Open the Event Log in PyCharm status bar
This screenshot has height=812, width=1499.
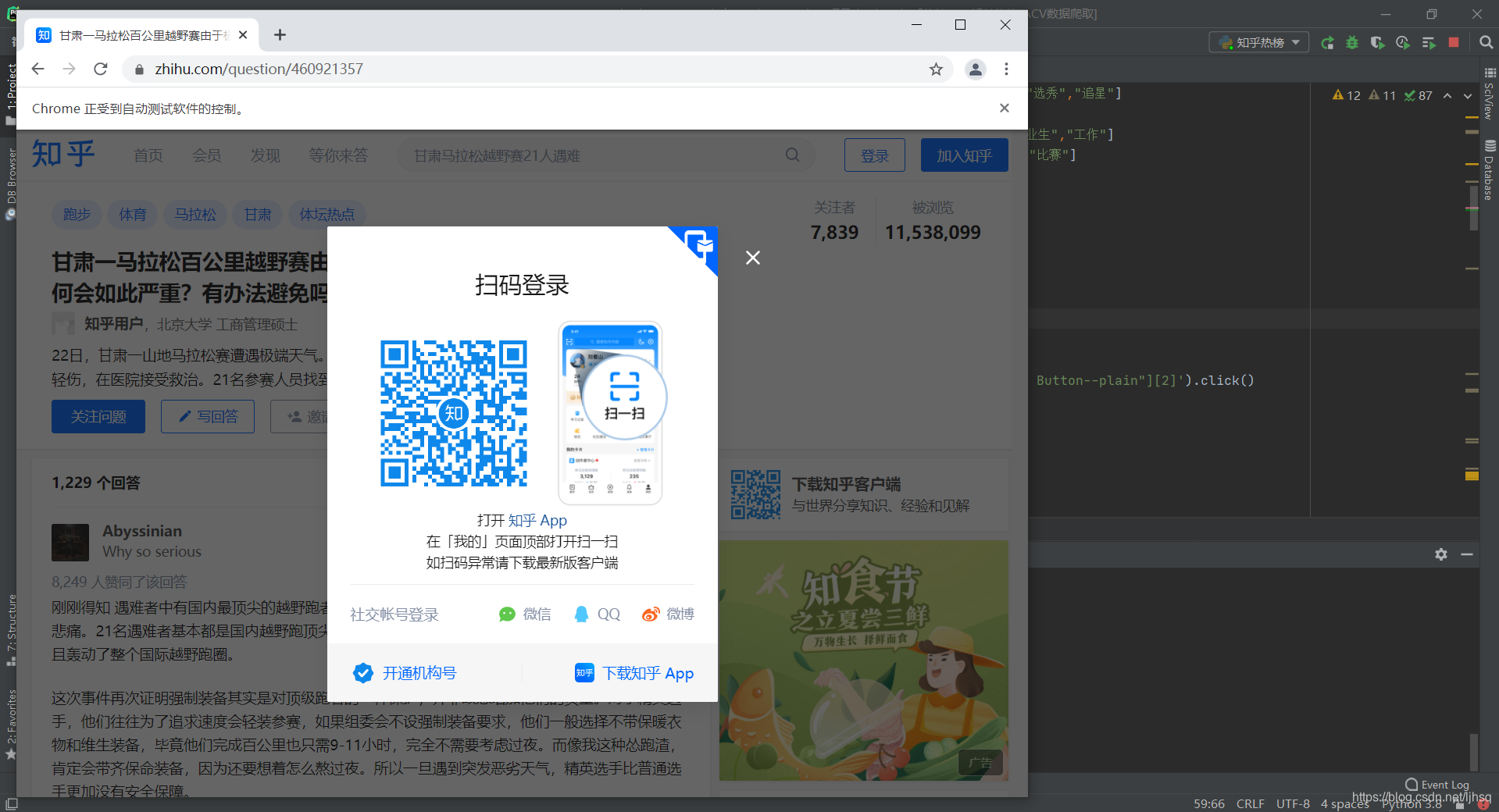[1437, 785]
